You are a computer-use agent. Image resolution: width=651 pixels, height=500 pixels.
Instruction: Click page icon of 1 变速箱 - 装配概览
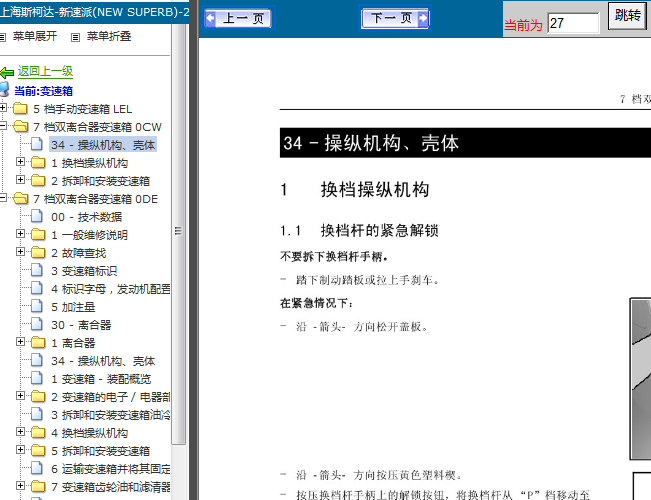pyautogui.click(x=37, y=378)
